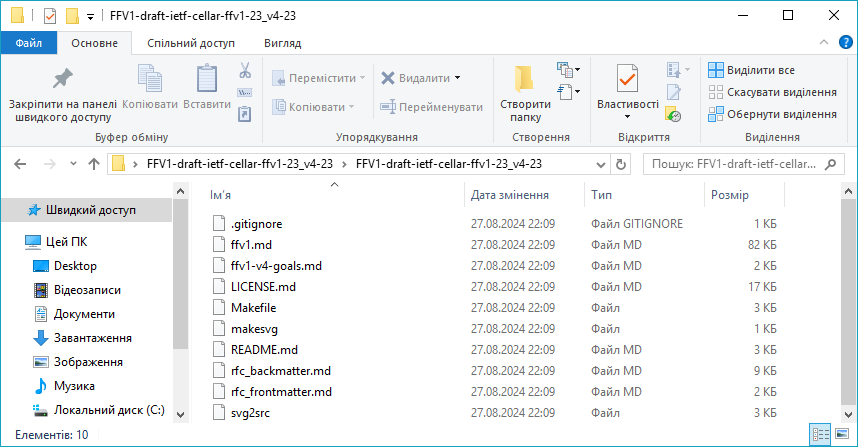Click the Cut scissors icon

tap(244, 71)
